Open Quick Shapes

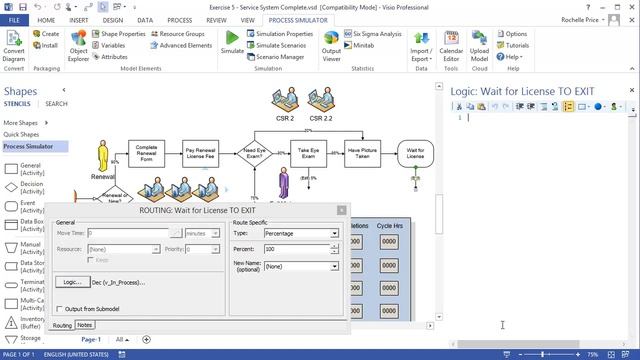point(21,134)
